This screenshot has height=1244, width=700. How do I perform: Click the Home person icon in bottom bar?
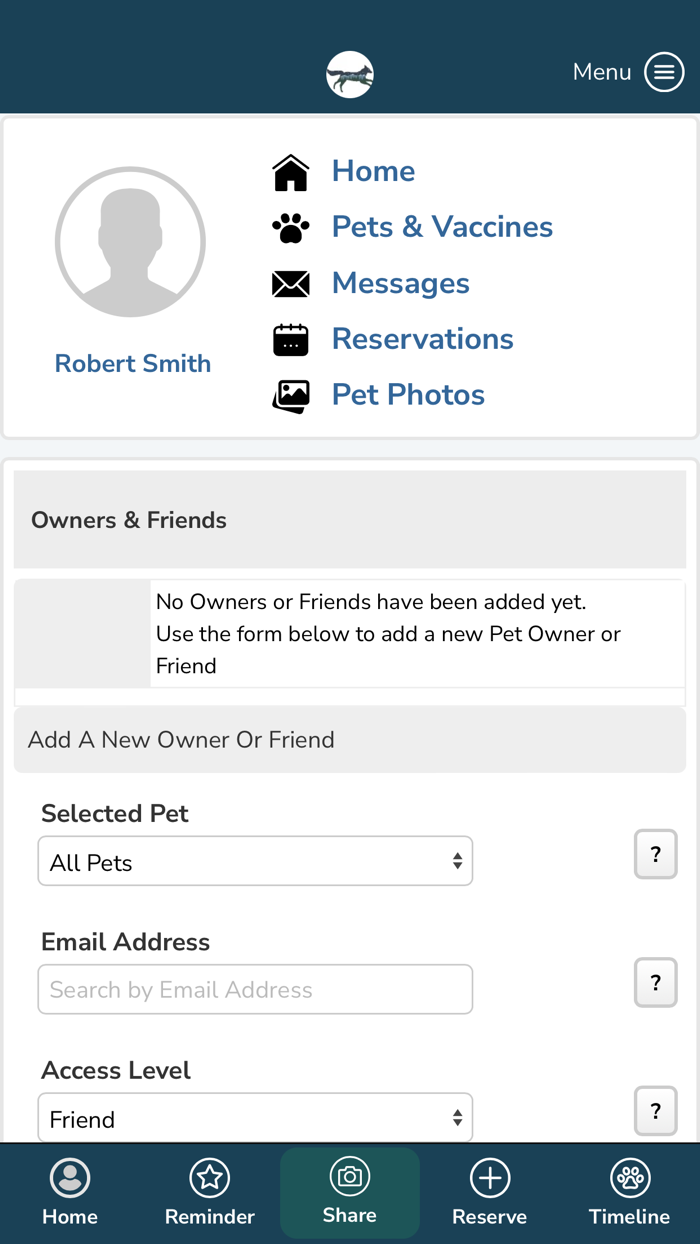69,1179
